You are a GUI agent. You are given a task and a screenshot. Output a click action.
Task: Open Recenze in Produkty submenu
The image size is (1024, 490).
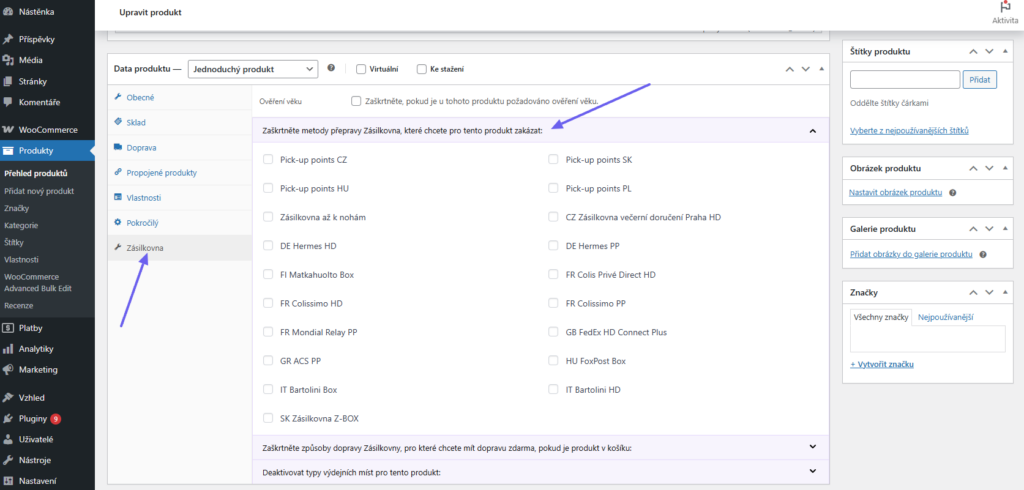click(18, 305)
